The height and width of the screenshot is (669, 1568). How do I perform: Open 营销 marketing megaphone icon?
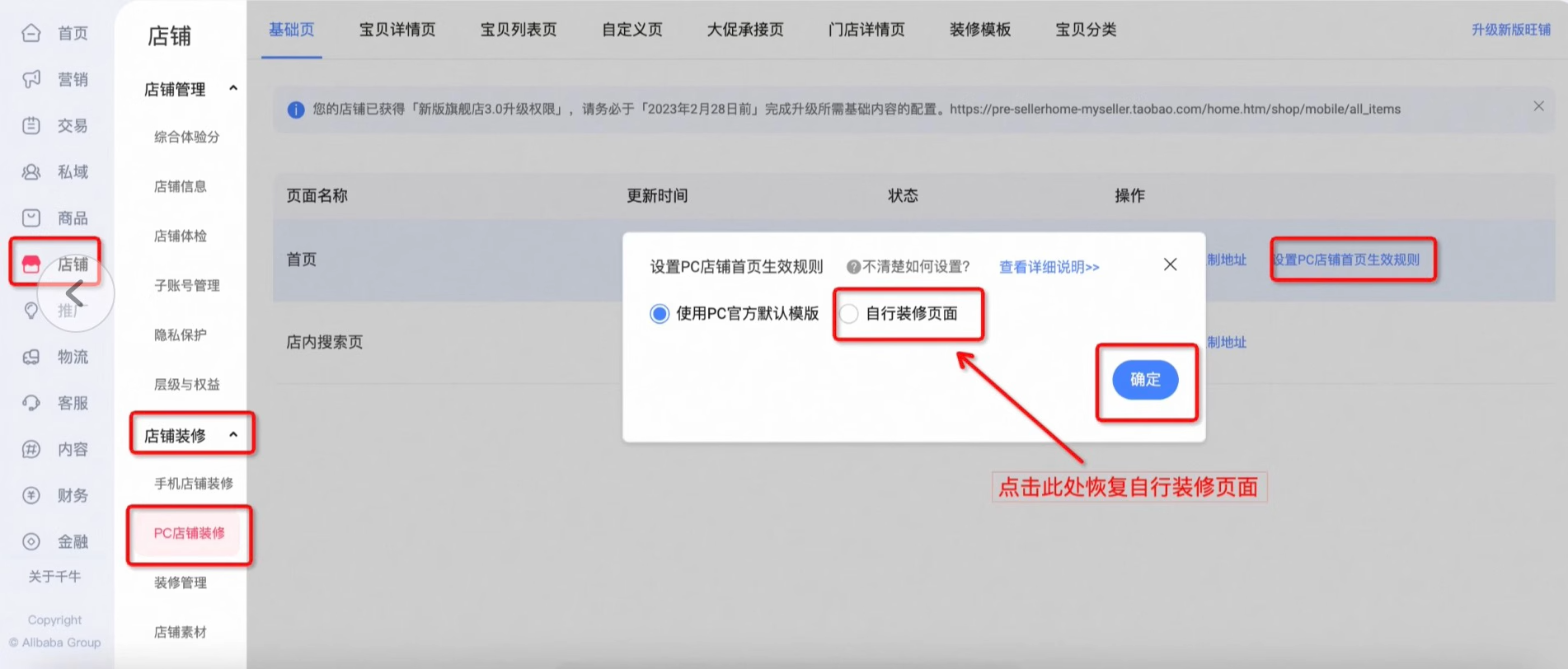31,79
